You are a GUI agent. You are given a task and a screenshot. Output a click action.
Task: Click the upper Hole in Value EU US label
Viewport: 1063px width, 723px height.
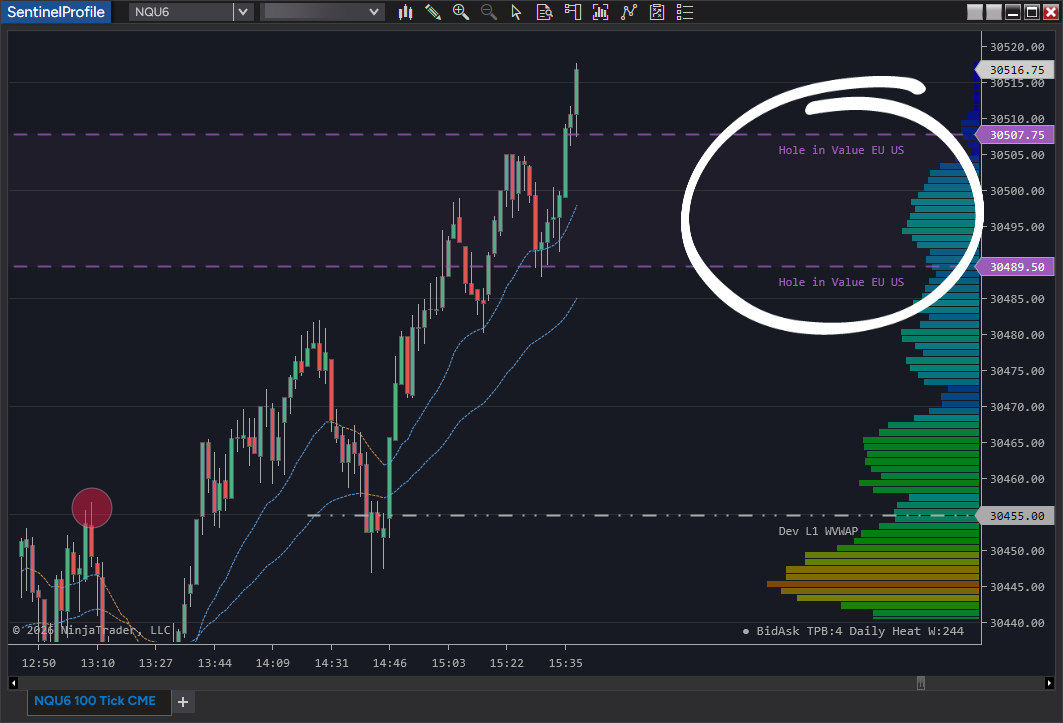(x=841, y=150)
